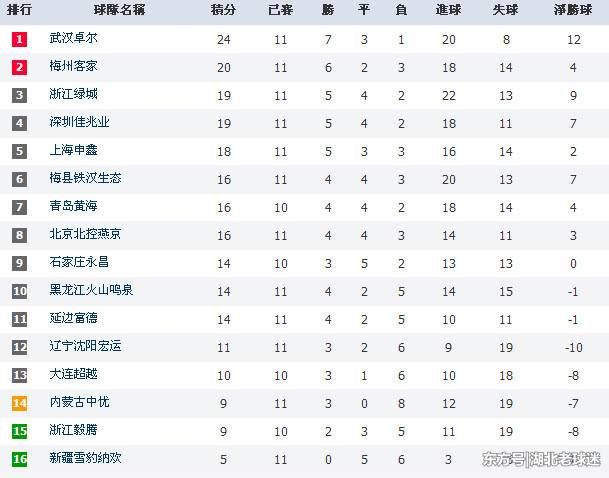Image resolution: width=609 pixels, height=478 pixels.
Task: Open the 武汉卓尔 team link
Action: click(73, 38)
